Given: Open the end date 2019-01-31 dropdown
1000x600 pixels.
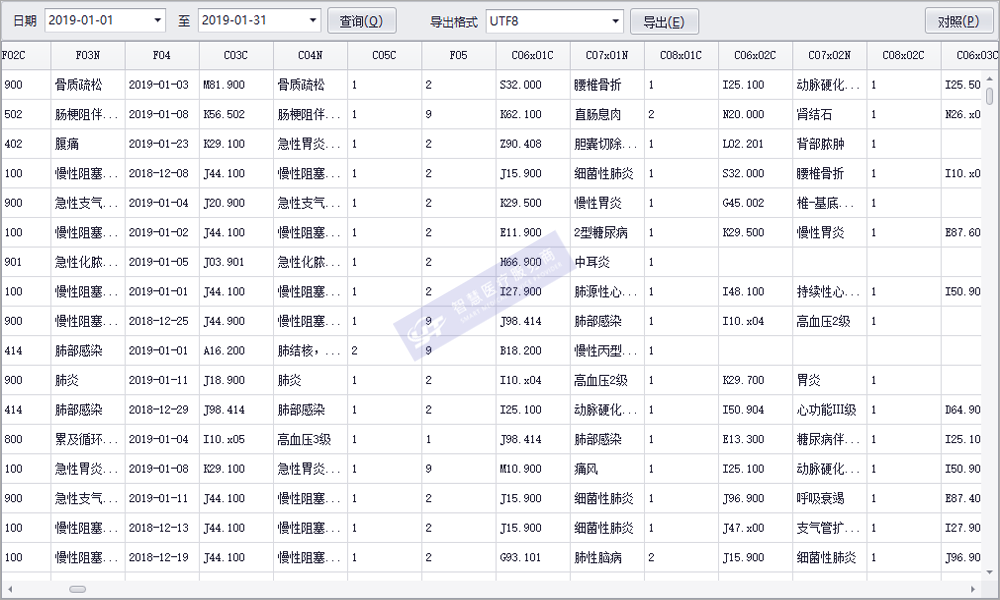Looking at the screenshot, I should (x=312, y=21).
